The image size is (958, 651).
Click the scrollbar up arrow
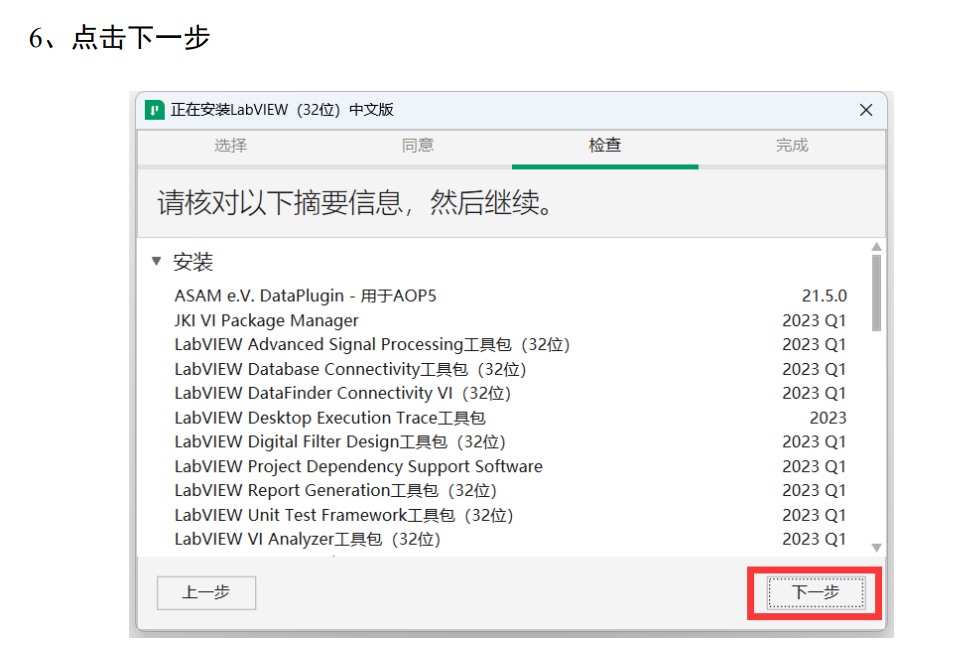tap(877, 247)
